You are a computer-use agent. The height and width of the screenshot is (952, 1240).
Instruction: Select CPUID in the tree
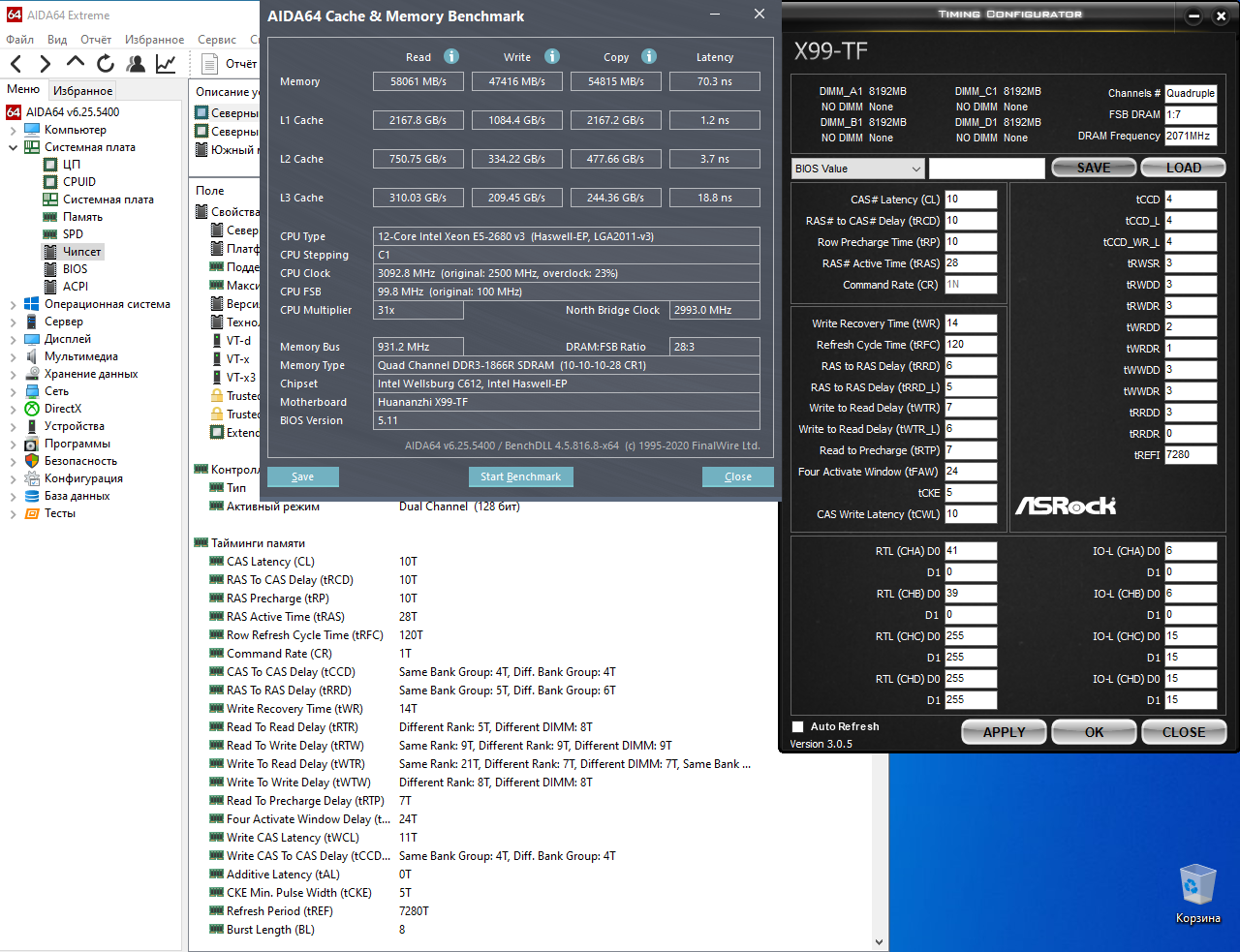point(79,182)
